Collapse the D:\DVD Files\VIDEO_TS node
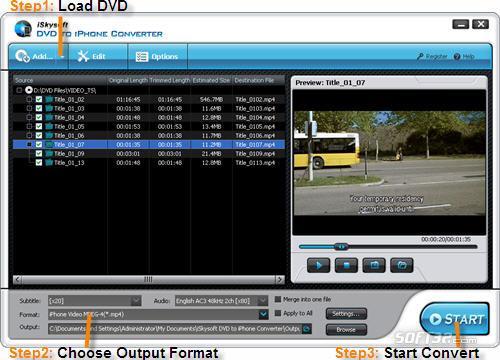 [x=19, y=90]
